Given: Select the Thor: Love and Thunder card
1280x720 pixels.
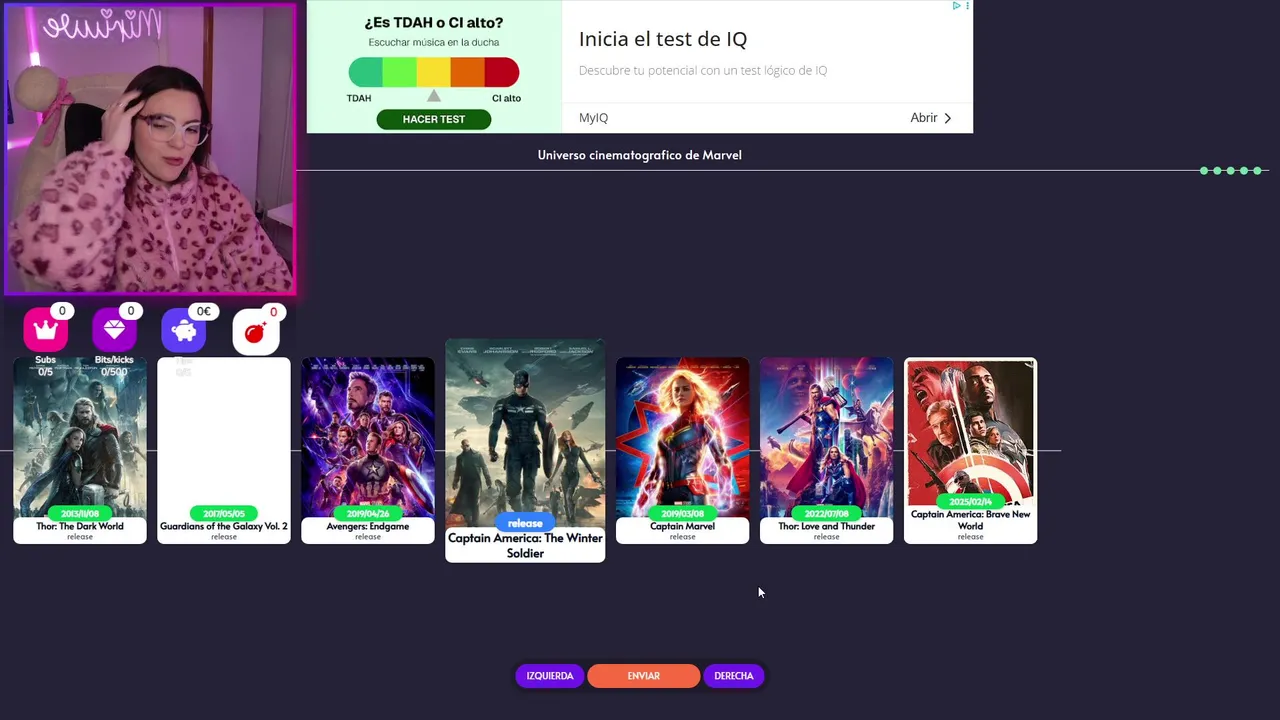Looking at the screenshot, I should click(826, 451).
